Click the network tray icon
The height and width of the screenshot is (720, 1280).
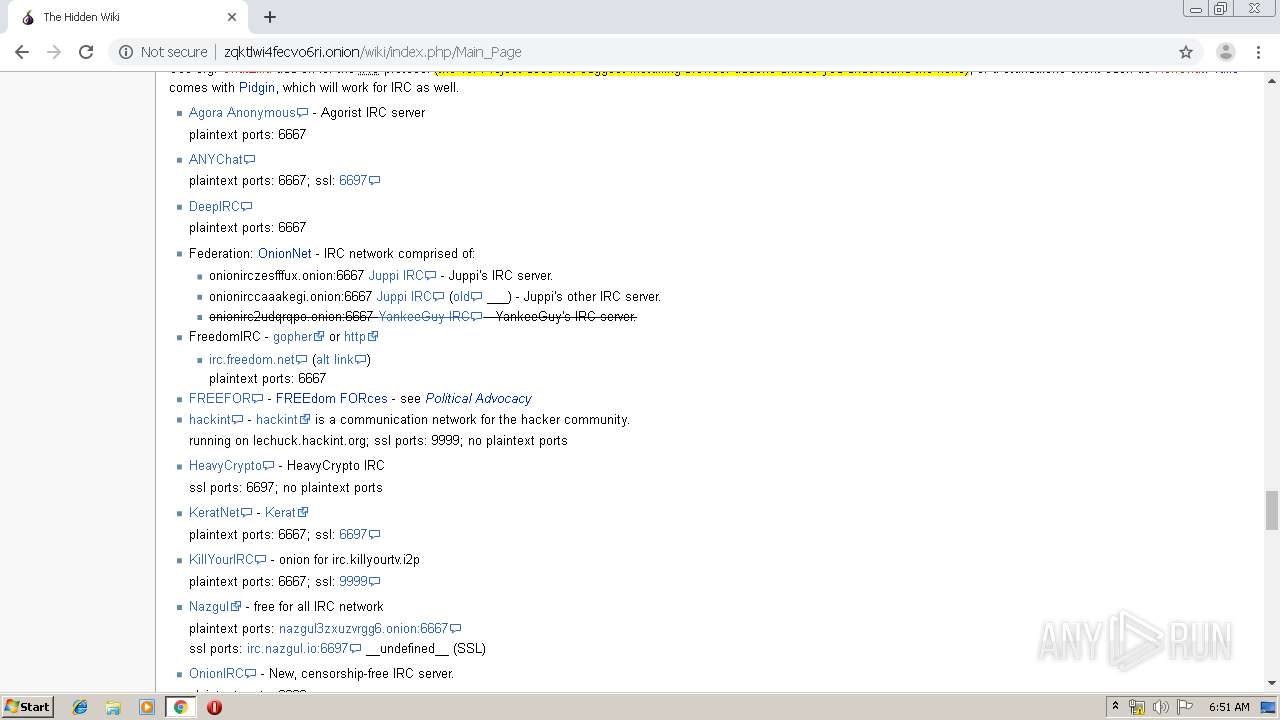pyautogui.click(x=1137, y=707)
